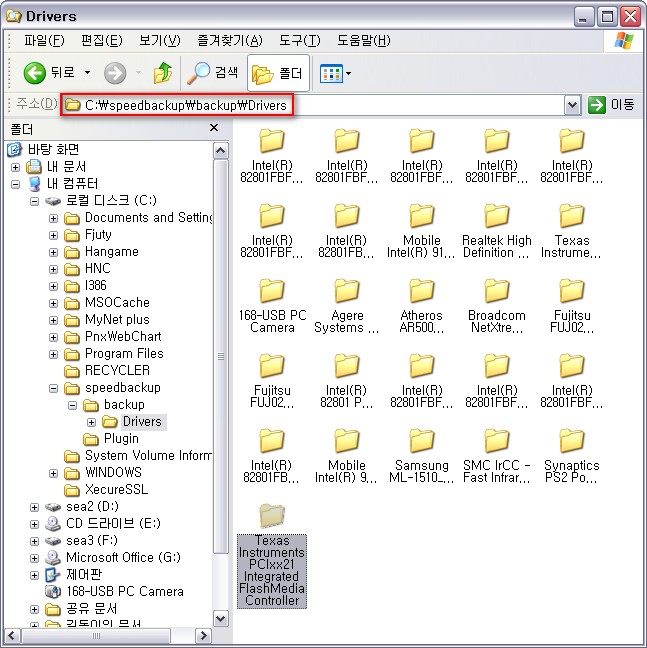This screenshot has width=647, height=648.
Task: Open the Views dropdown arrow
Action: click(348, 74)
